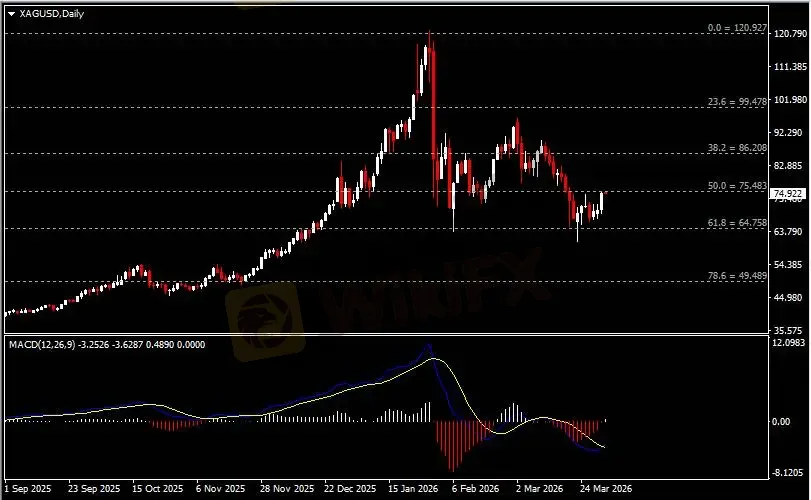Select the 50.0 = 75.483 Fibonacci label
This screenshot has height=500, width=811.
pos(737,186)
